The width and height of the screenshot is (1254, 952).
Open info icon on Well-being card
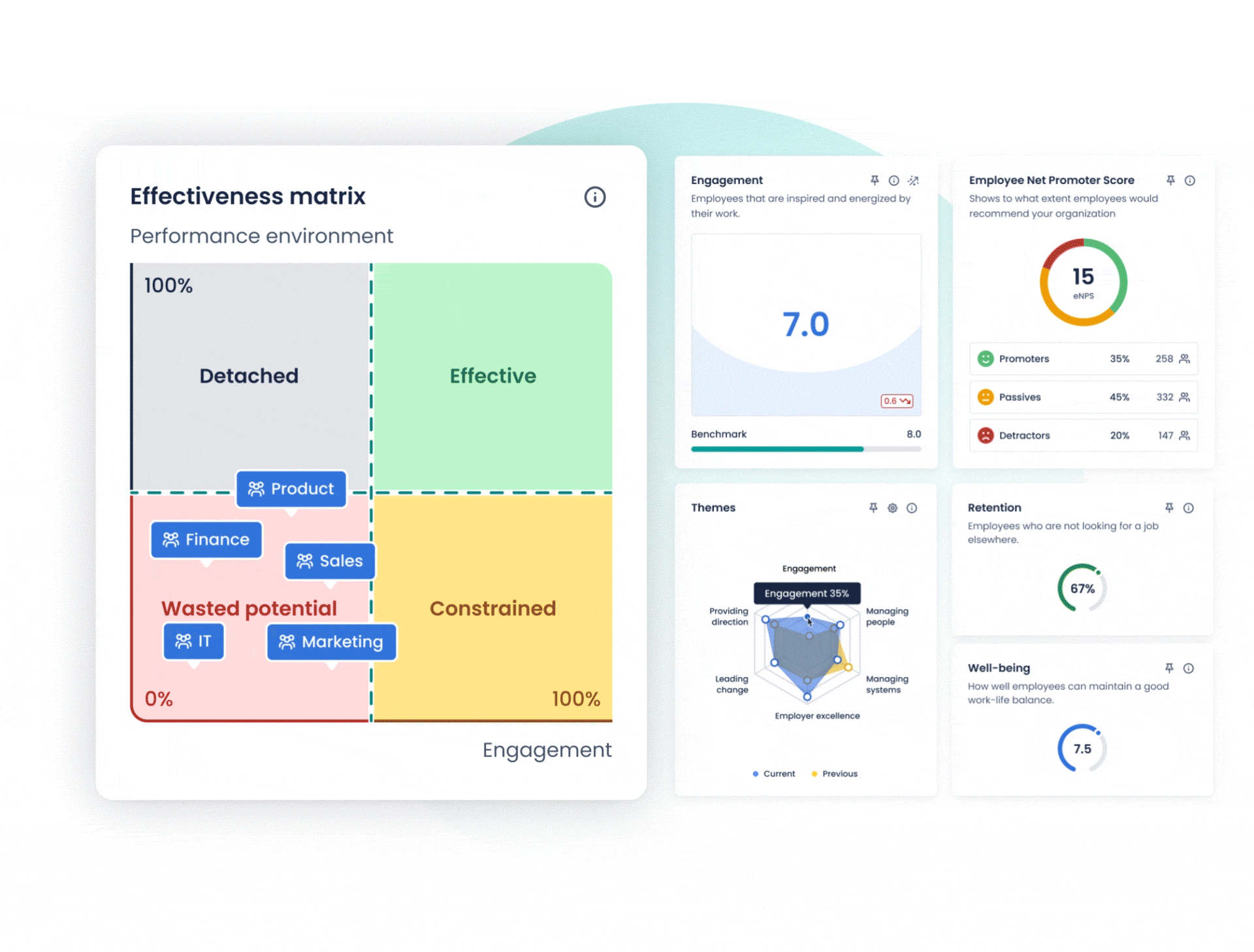[1189, 668]
